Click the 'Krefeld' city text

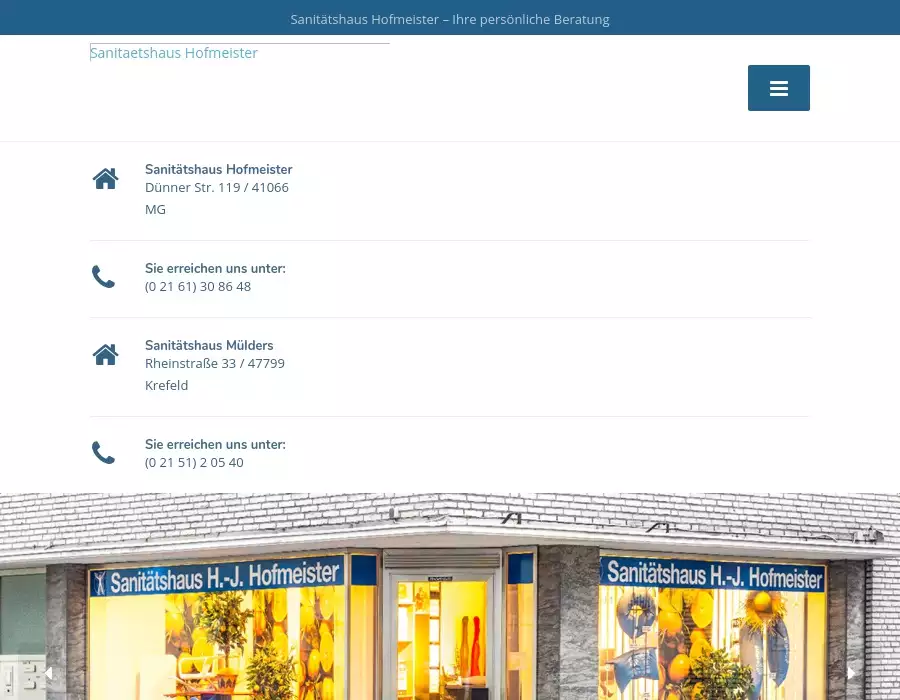pos(166,386)
